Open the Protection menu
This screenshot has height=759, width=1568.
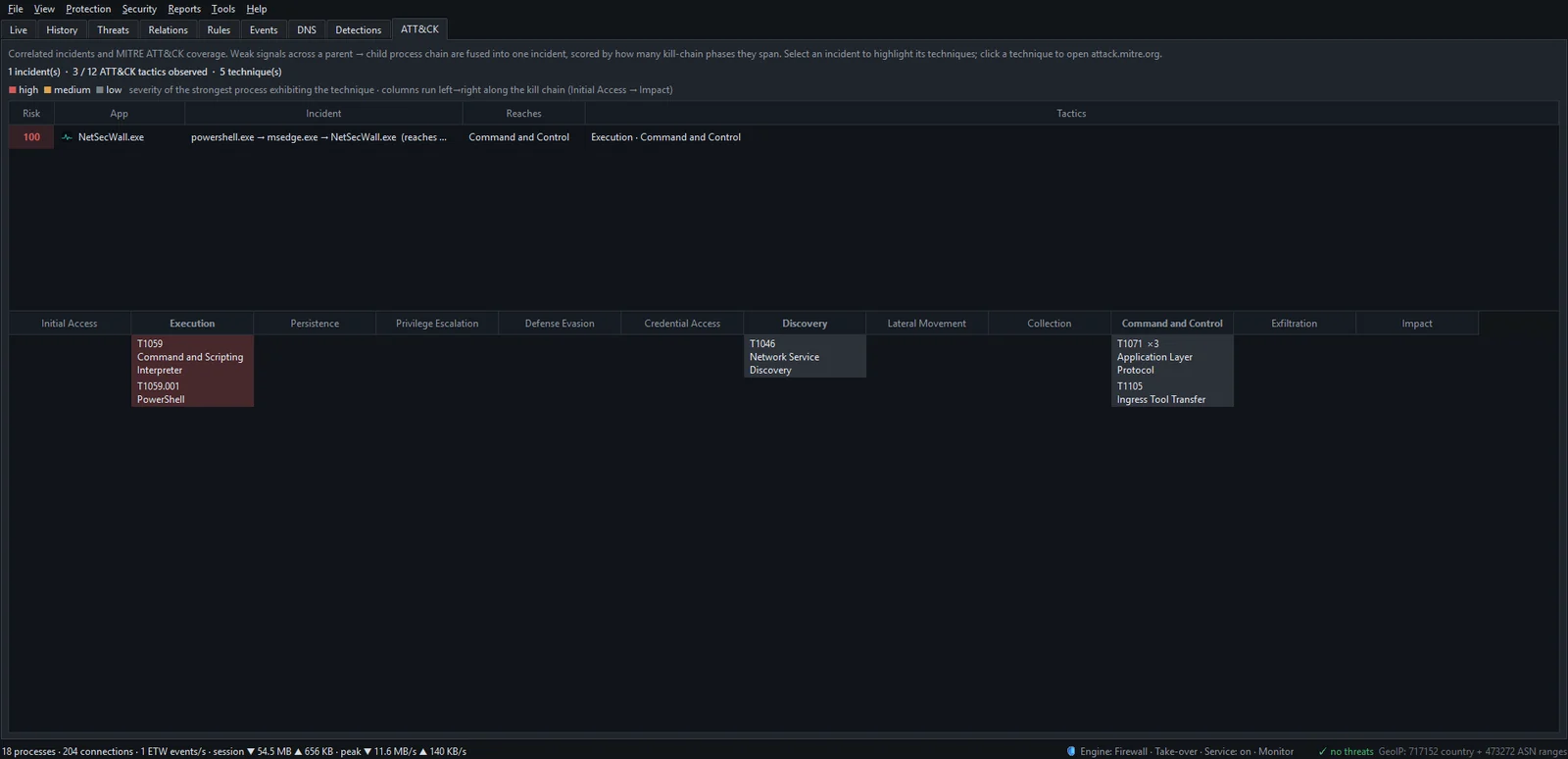point(88,9)
